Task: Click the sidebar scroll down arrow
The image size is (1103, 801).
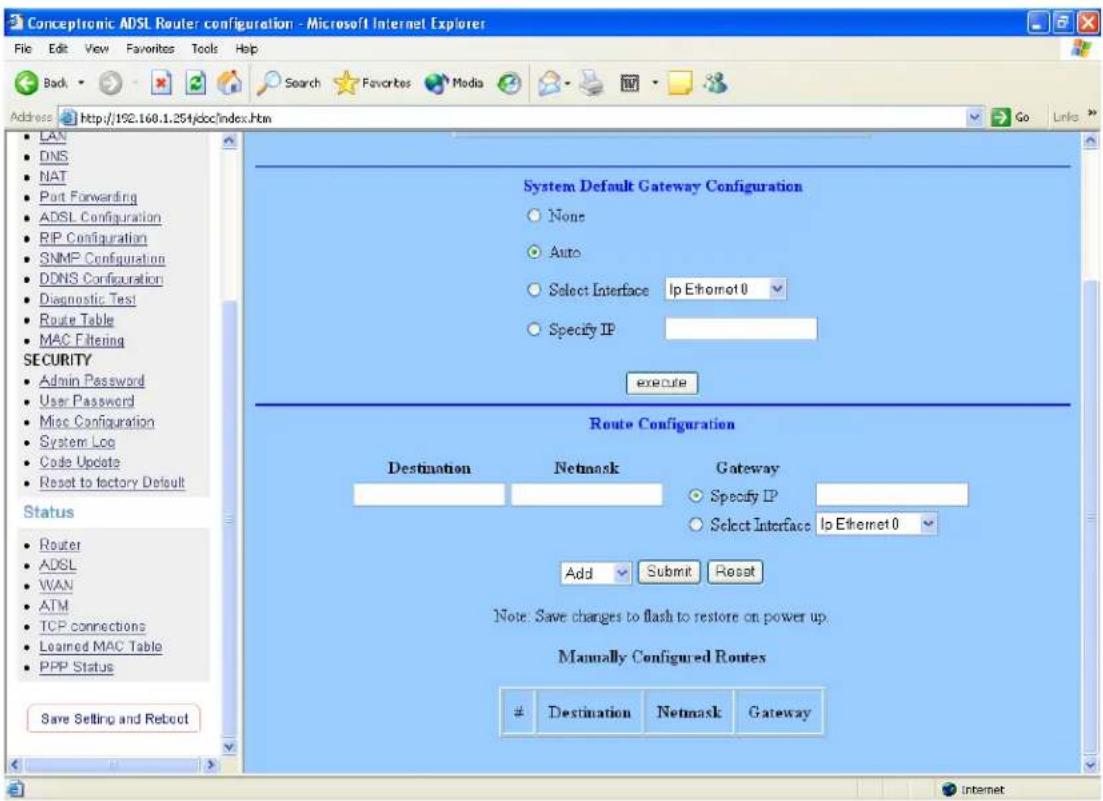Action: click(x=229, y=748)
